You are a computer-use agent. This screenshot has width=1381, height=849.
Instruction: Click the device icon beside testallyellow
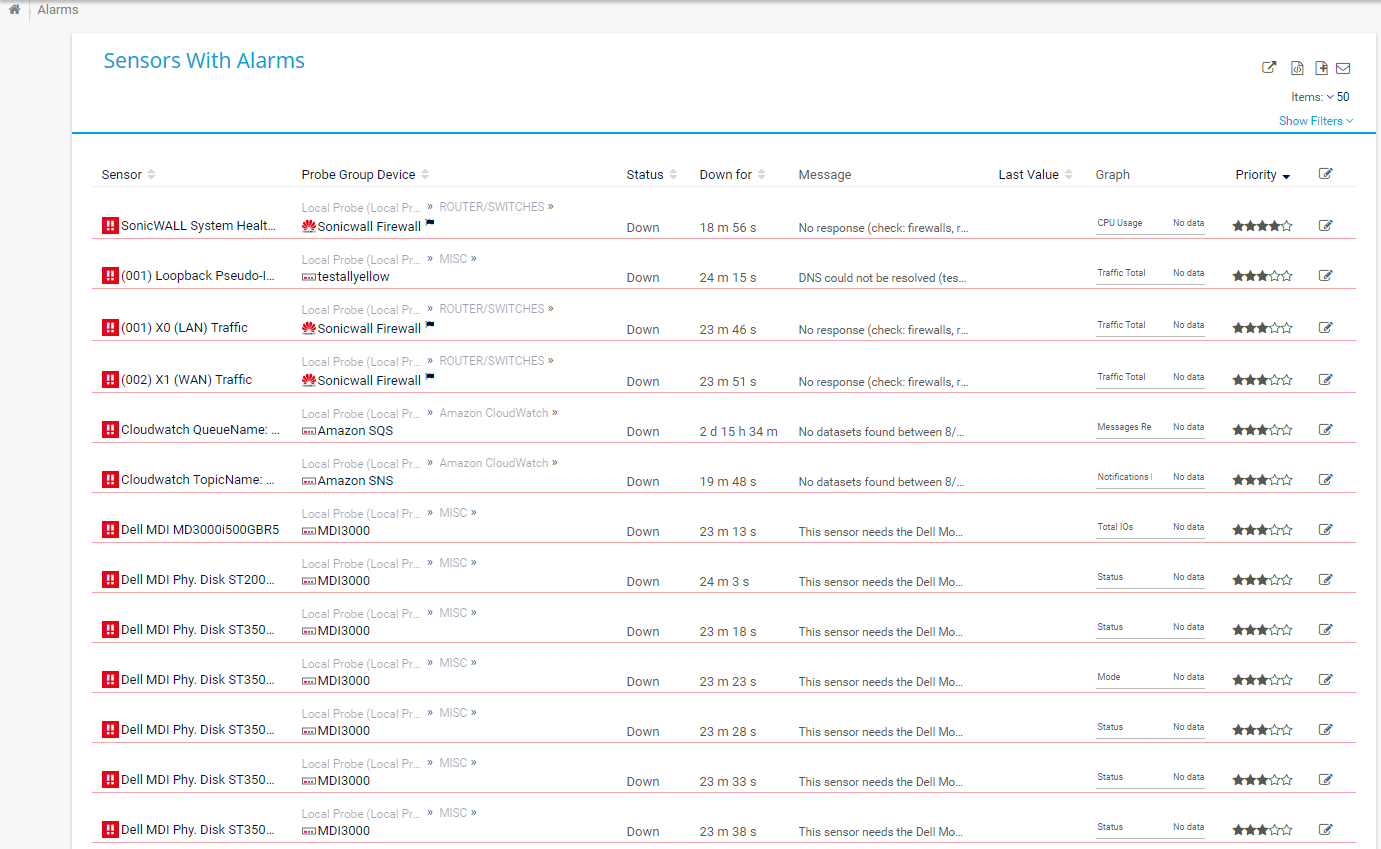(309, 277)
